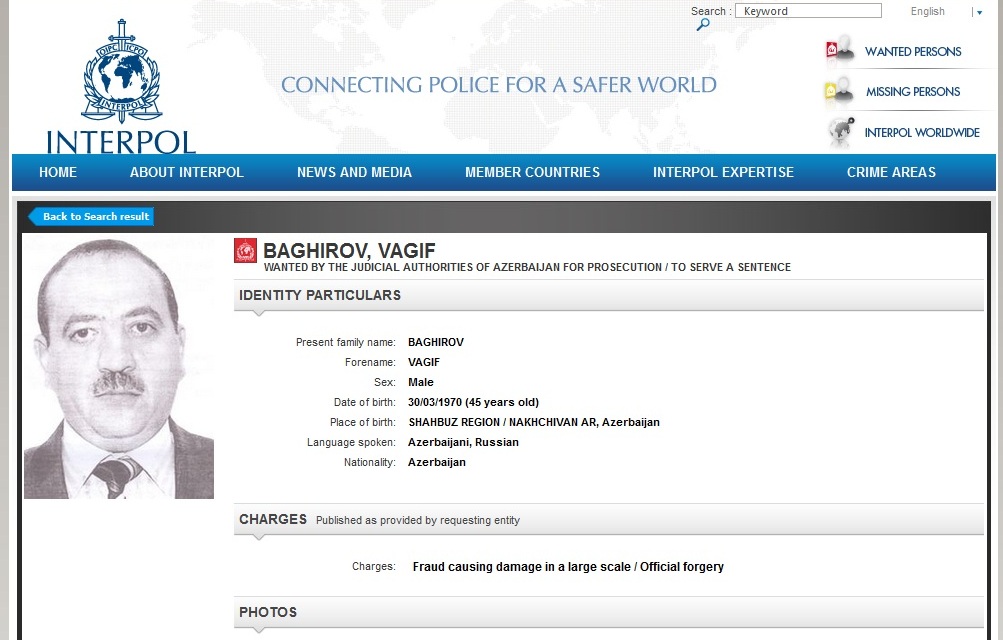Screen dimensions: 1003x640
Task: Click the Search: label text
Action: click(x=711, y=12)
